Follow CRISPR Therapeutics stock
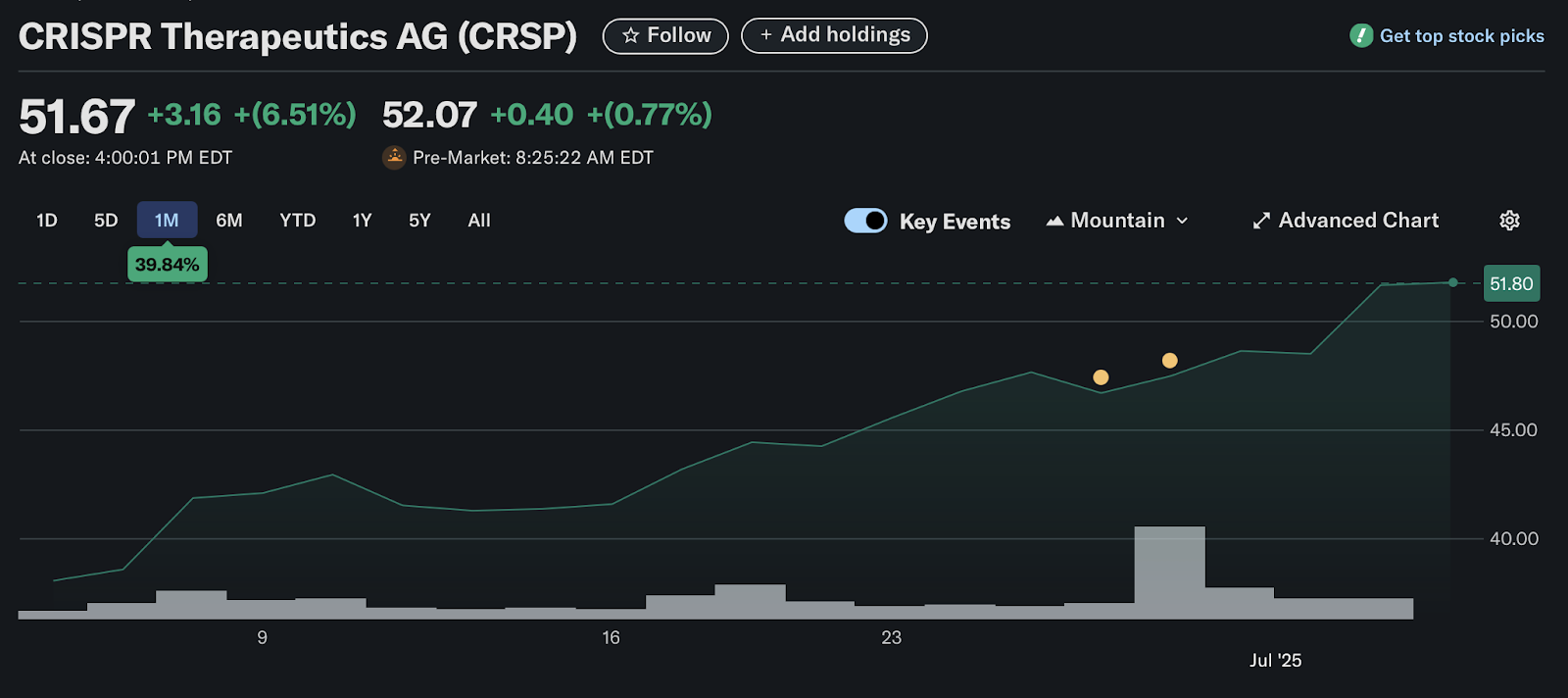Viewport: 1568px width, 698px height. (665, 35)
